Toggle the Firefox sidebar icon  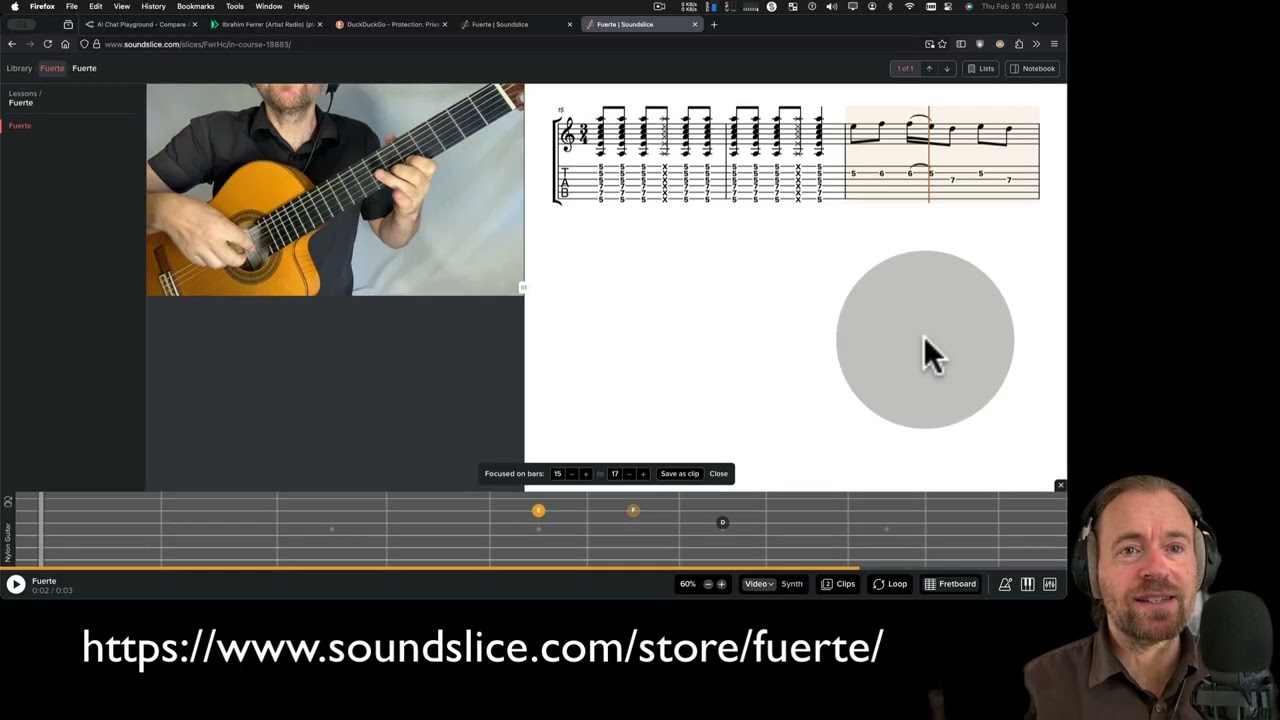961,44
